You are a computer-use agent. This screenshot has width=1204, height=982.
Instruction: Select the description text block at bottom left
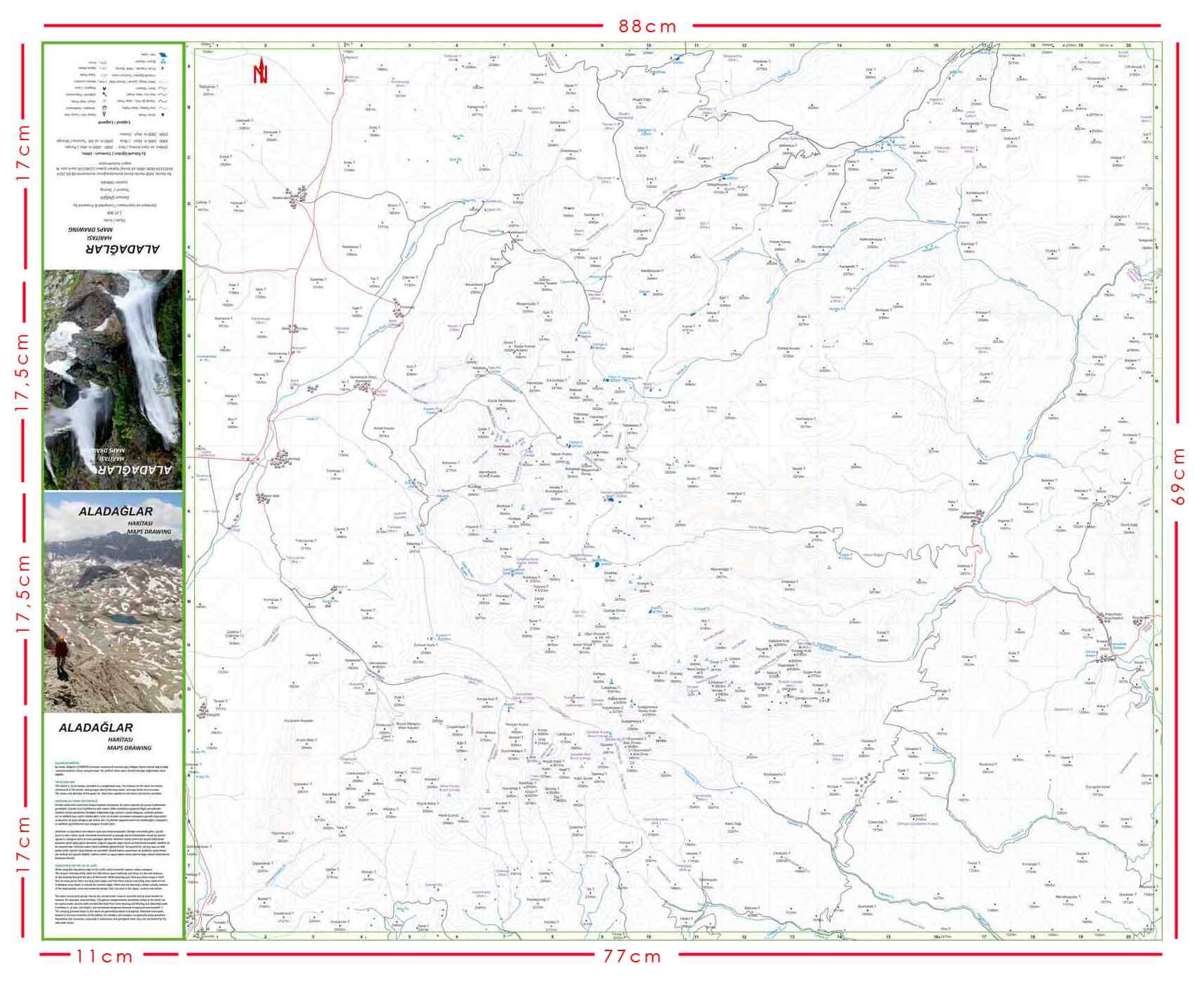point(113,841)
